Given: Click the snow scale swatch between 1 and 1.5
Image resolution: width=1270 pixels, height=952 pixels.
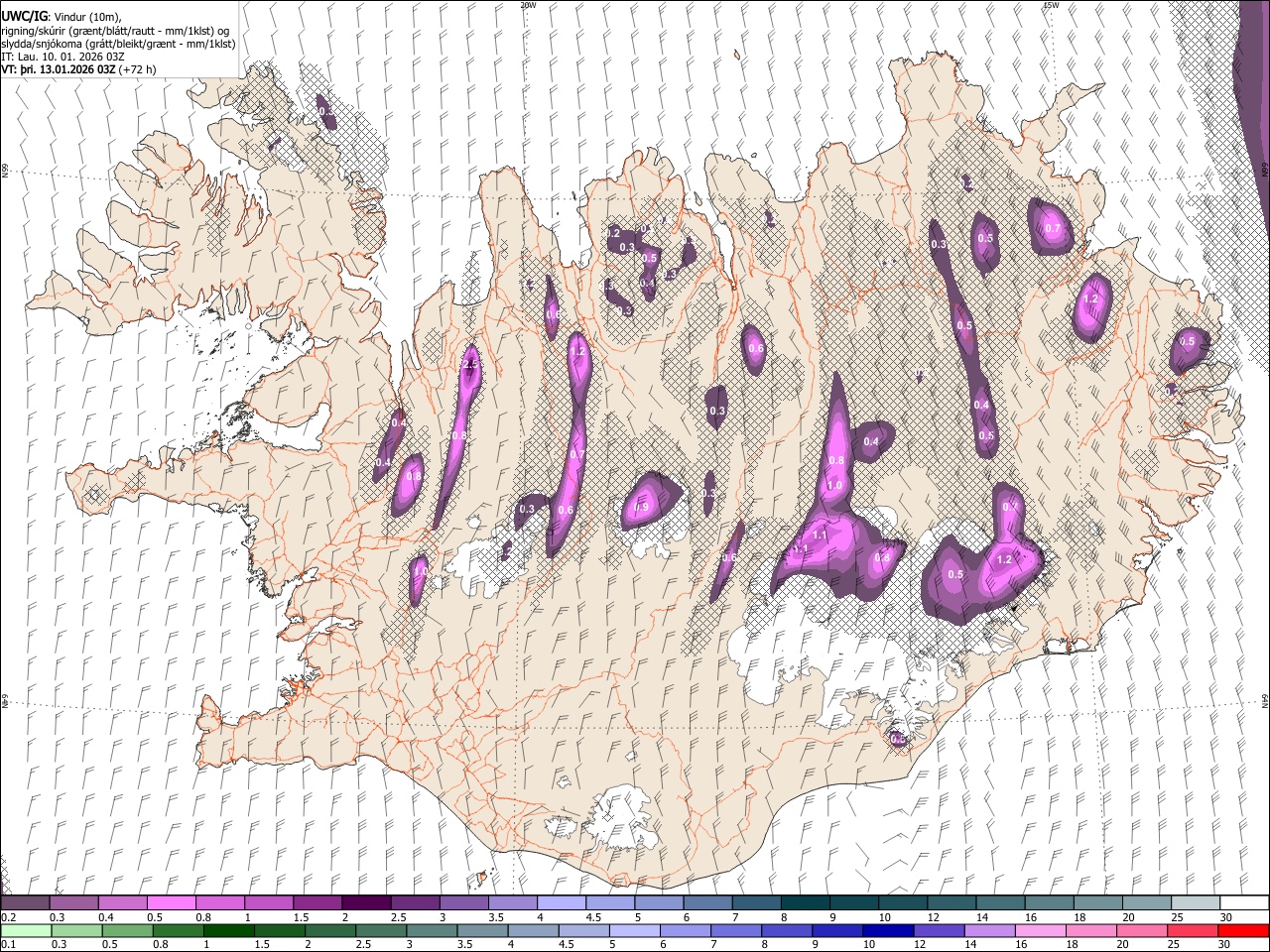Looking at the screenshot, I should tap(269, 902).
